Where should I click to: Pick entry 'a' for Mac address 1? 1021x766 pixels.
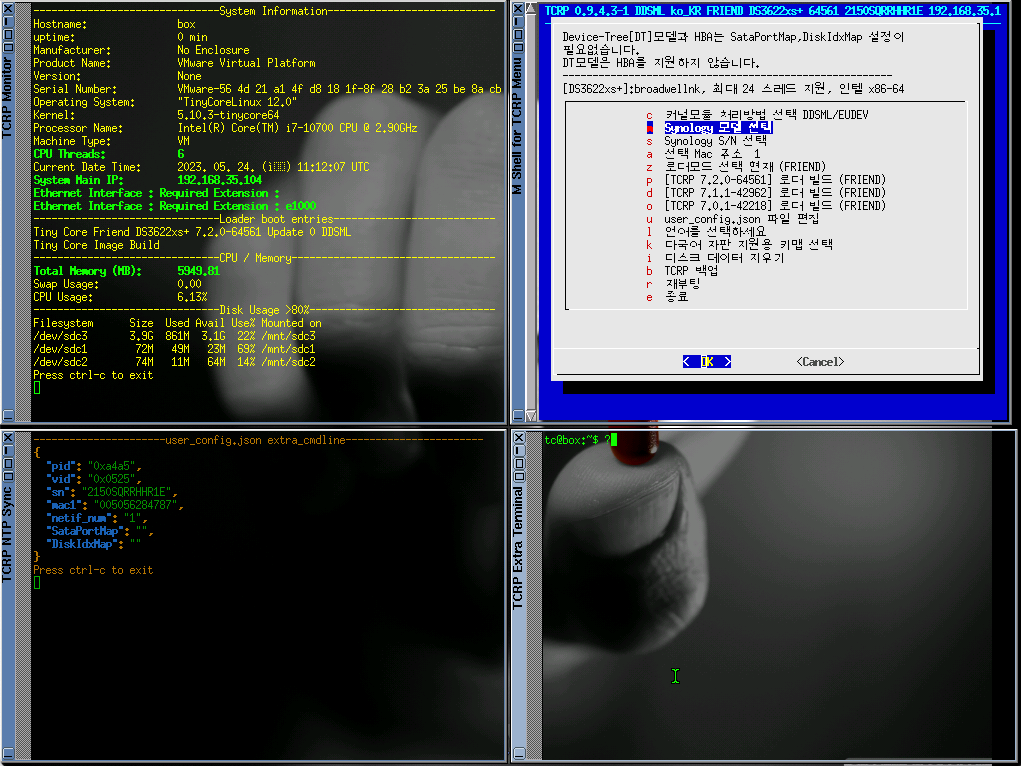pos(703,154)
